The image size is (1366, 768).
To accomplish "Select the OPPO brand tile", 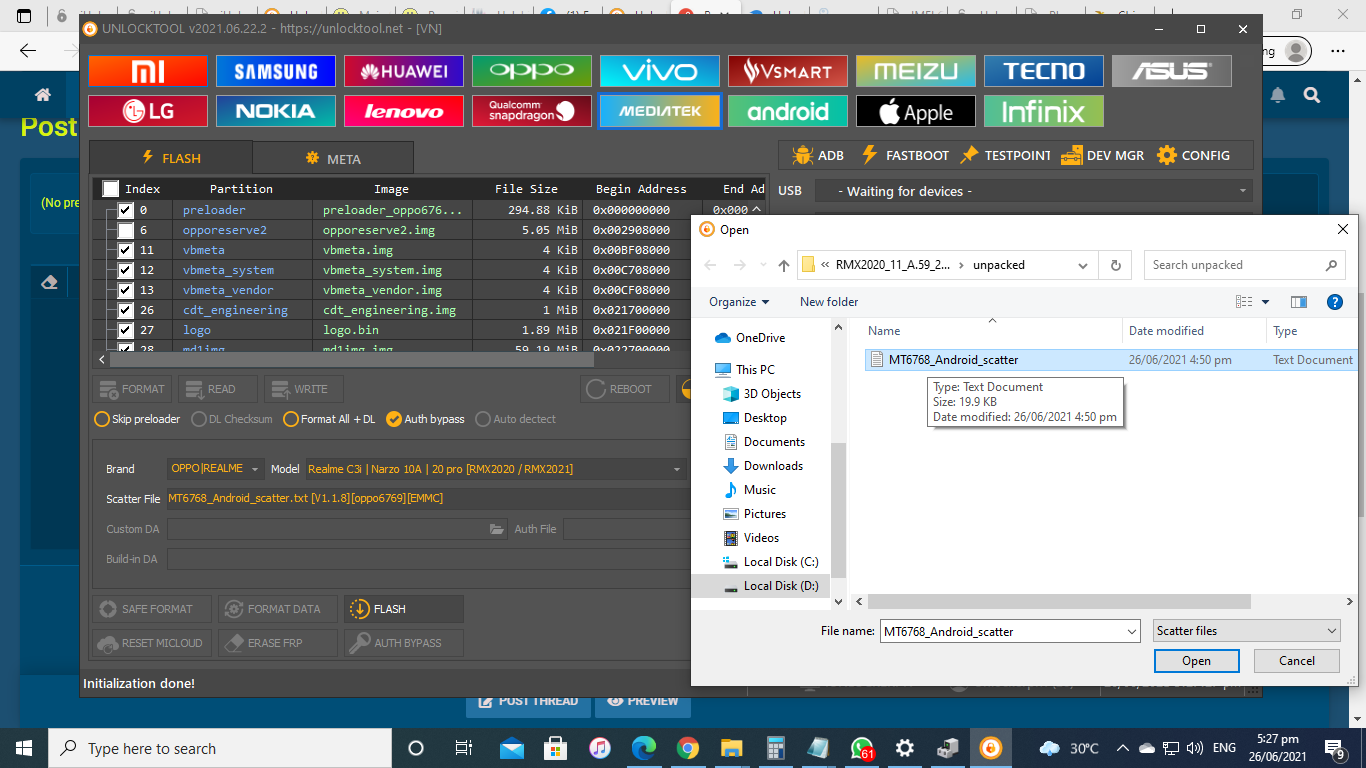I will click(x=532, y=71).
